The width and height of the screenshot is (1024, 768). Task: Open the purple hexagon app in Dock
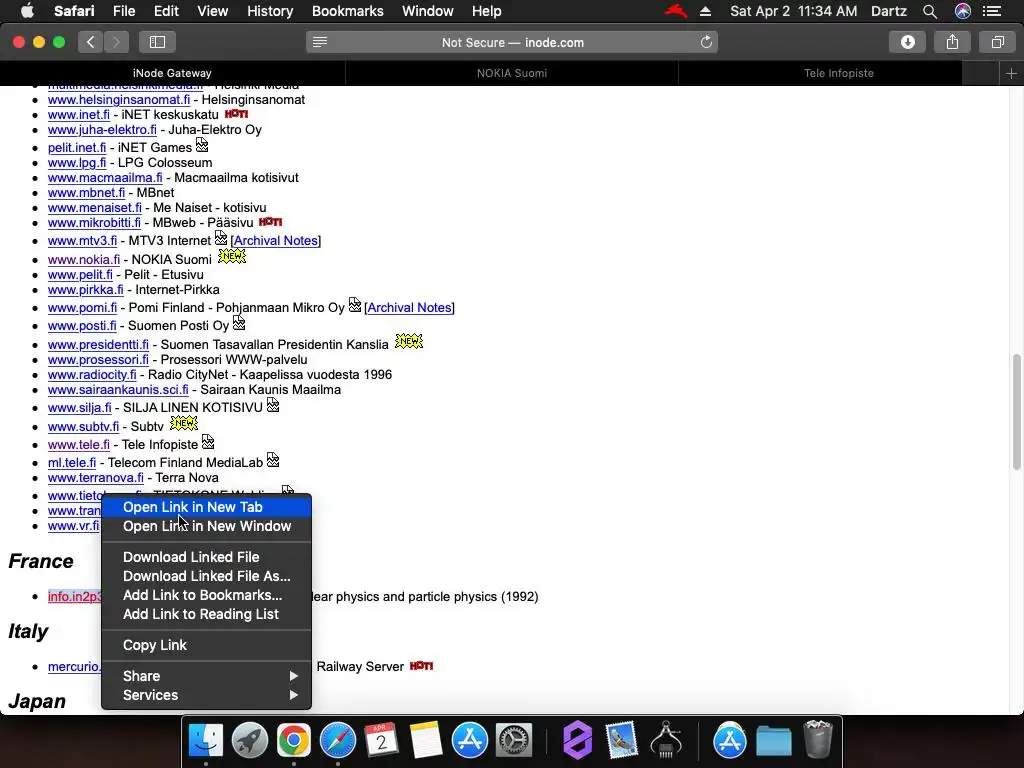(x=577, y=741)
